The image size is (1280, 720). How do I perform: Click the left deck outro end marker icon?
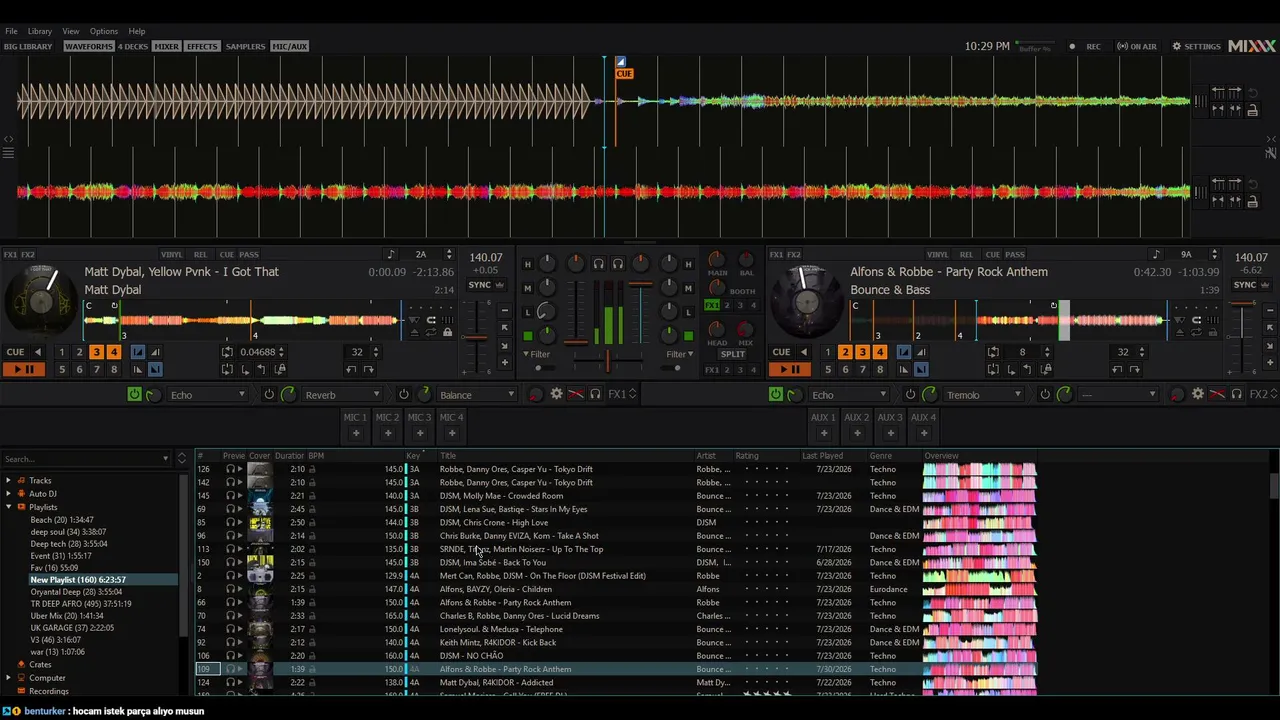pos(155,370)
